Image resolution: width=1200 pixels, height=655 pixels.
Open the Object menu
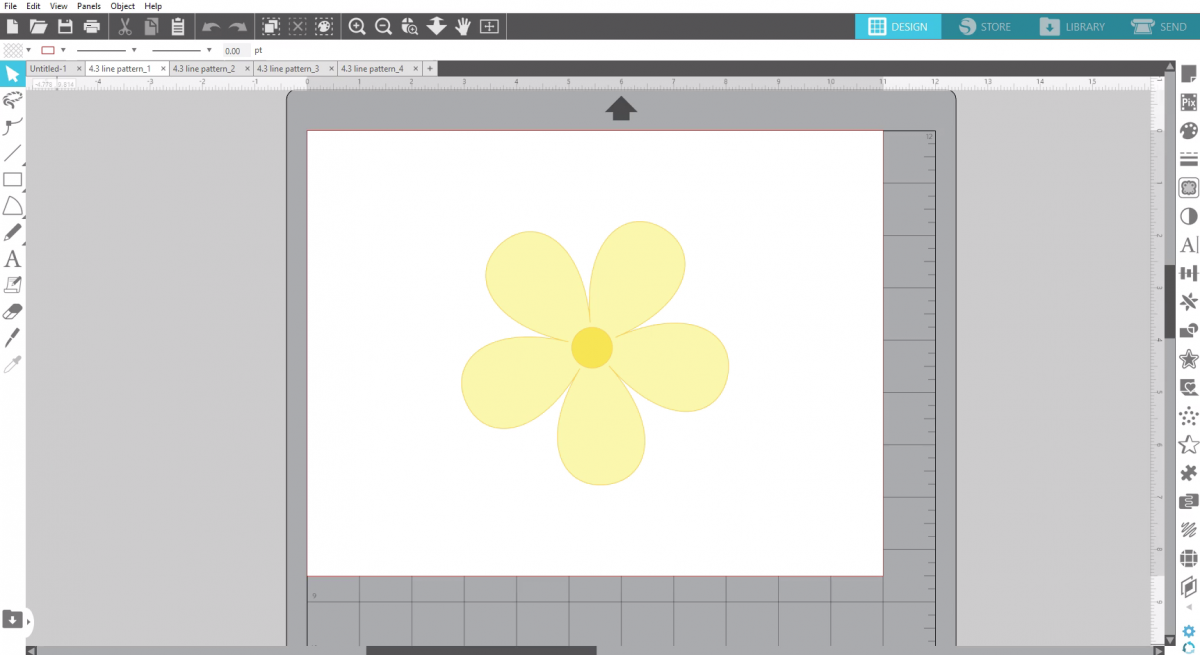(x=122, y=6)
